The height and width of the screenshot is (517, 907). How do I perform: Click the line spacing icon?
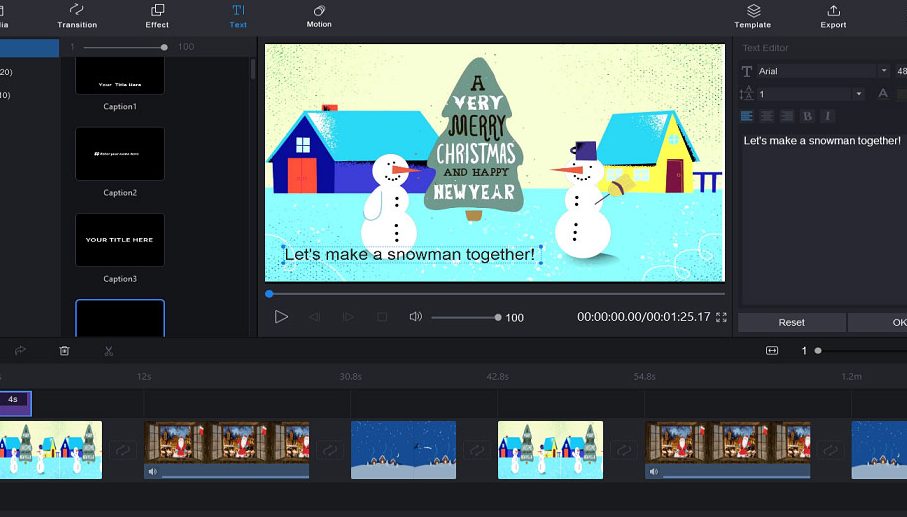pos(746,94)
